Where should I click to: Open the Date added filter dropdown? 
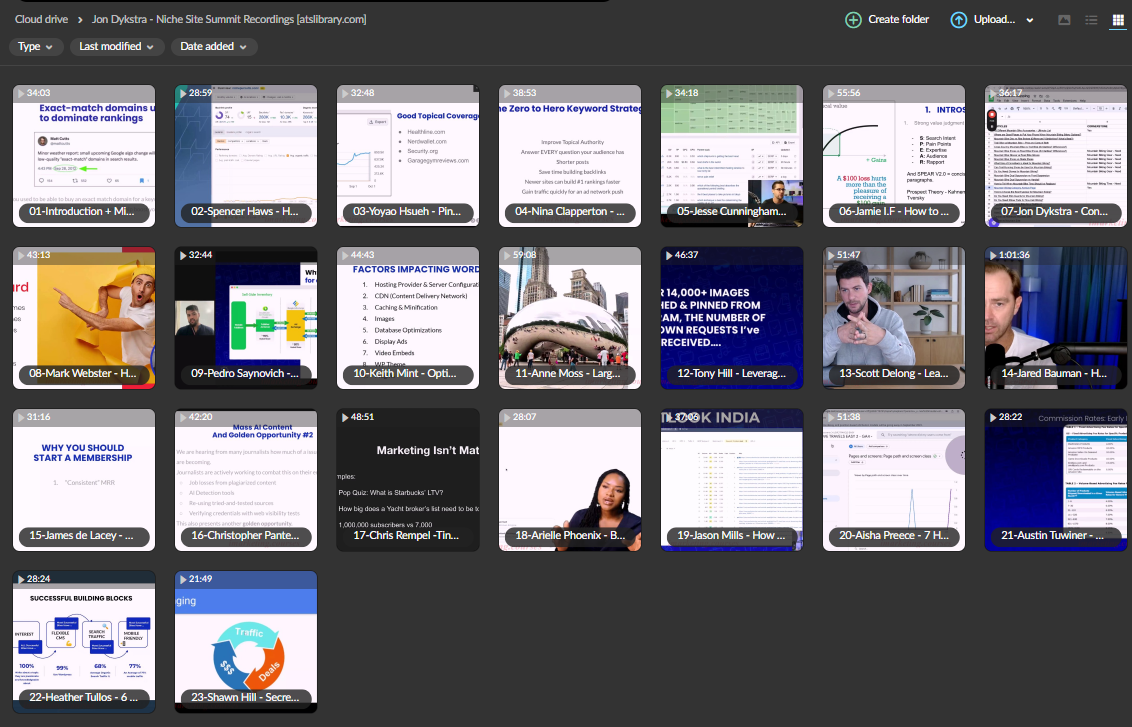[214, 47]
